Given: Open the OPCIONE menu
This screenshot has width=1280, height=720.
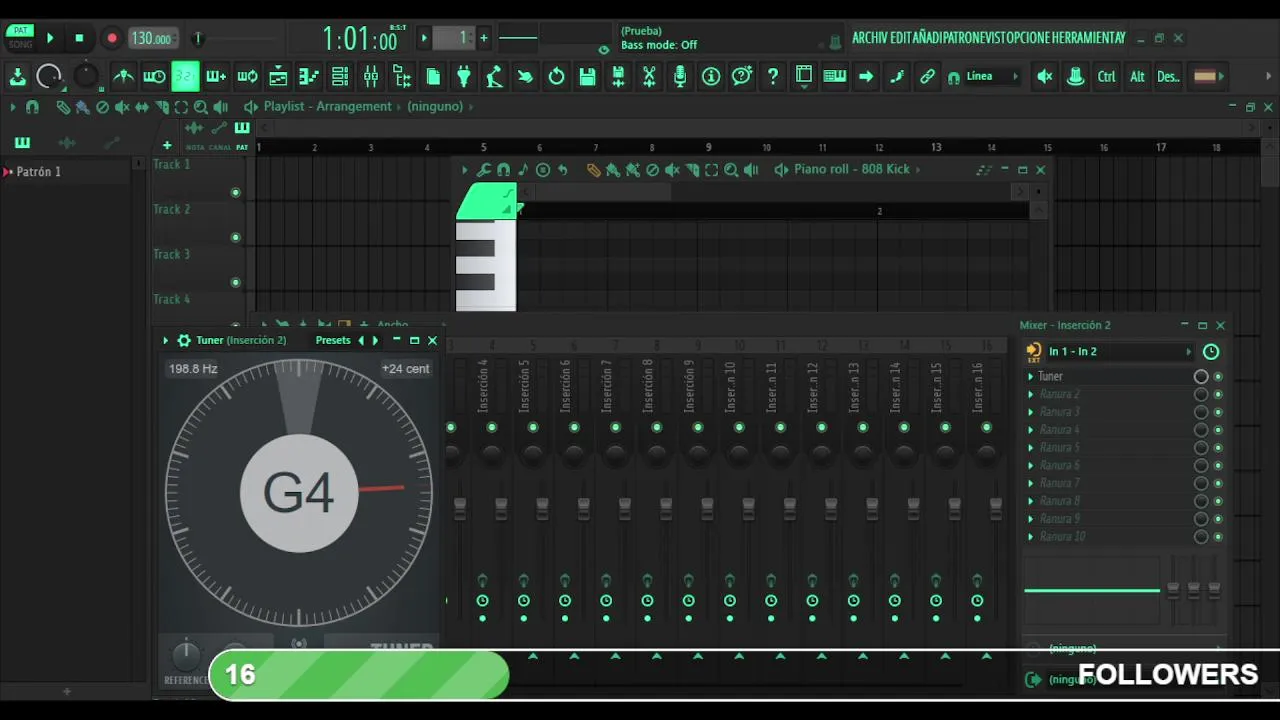Looking at the screenshot, I should (x=1031, y=38).
